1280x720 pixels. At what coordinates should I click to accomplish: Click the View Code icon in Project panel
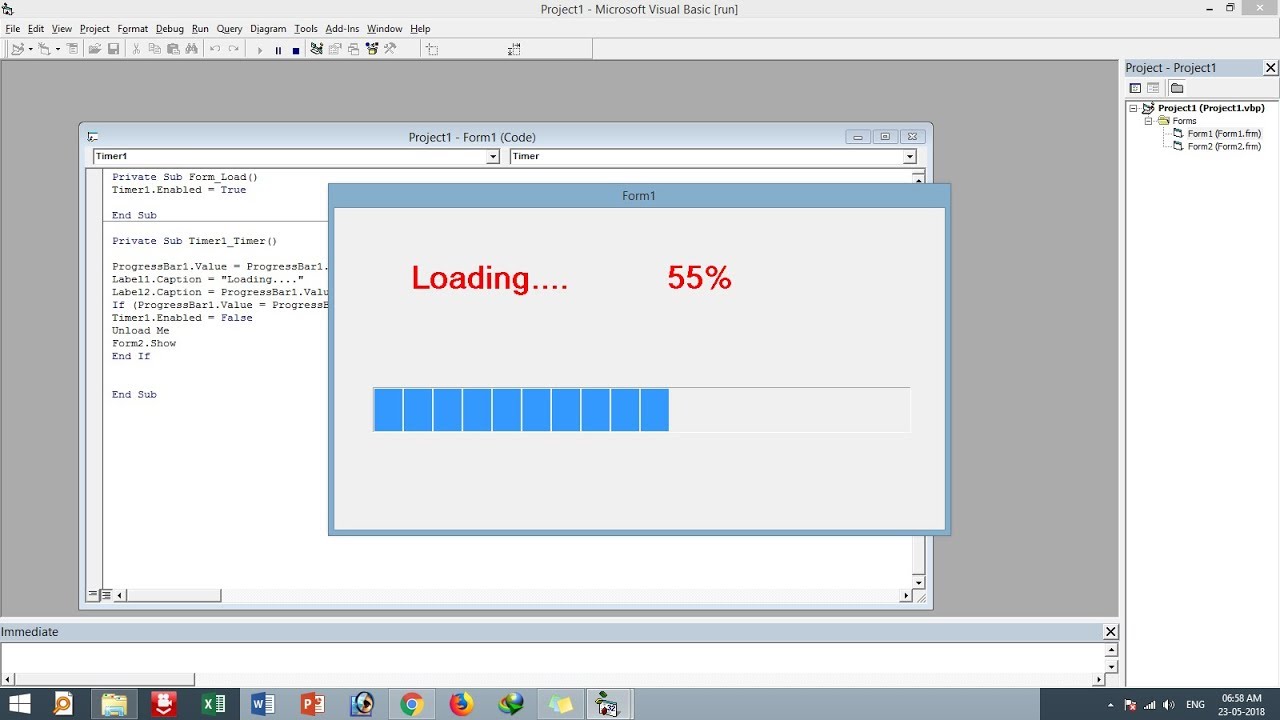[1135, 88]
